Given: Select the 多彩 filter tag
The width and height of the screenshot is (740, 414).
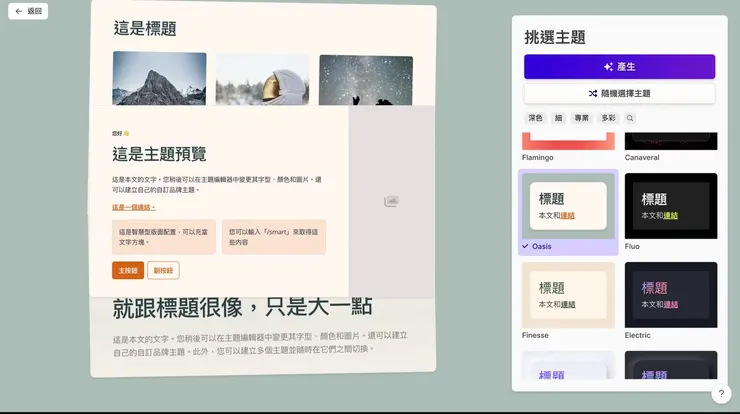Looking at the screenshot, I should click(x=608, y=118).
